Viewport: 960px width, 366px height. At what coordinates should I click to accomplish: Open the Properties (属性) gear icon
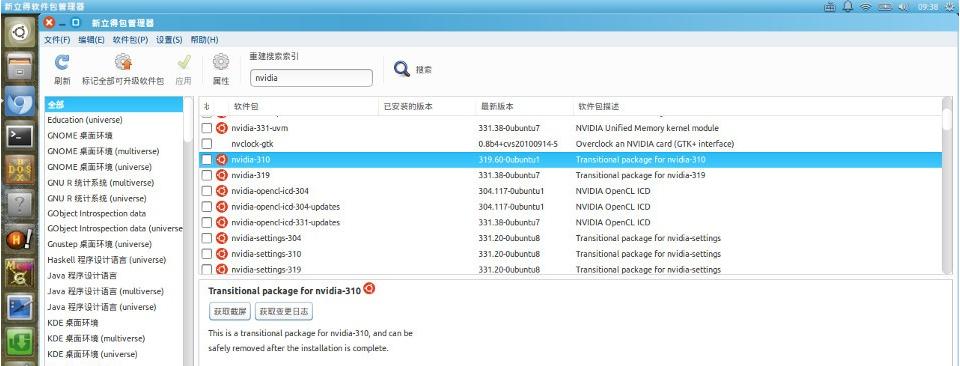coord(221,62)
